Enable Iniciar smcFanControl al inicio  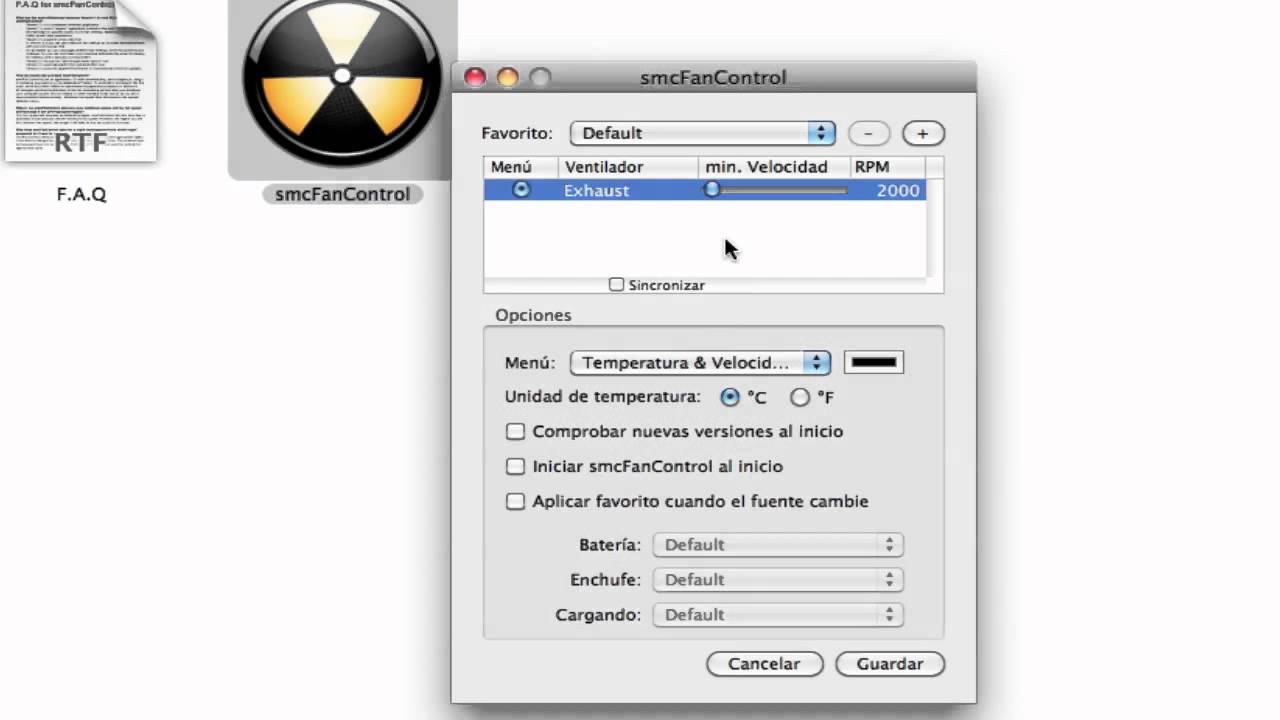(x=515, y=467)
